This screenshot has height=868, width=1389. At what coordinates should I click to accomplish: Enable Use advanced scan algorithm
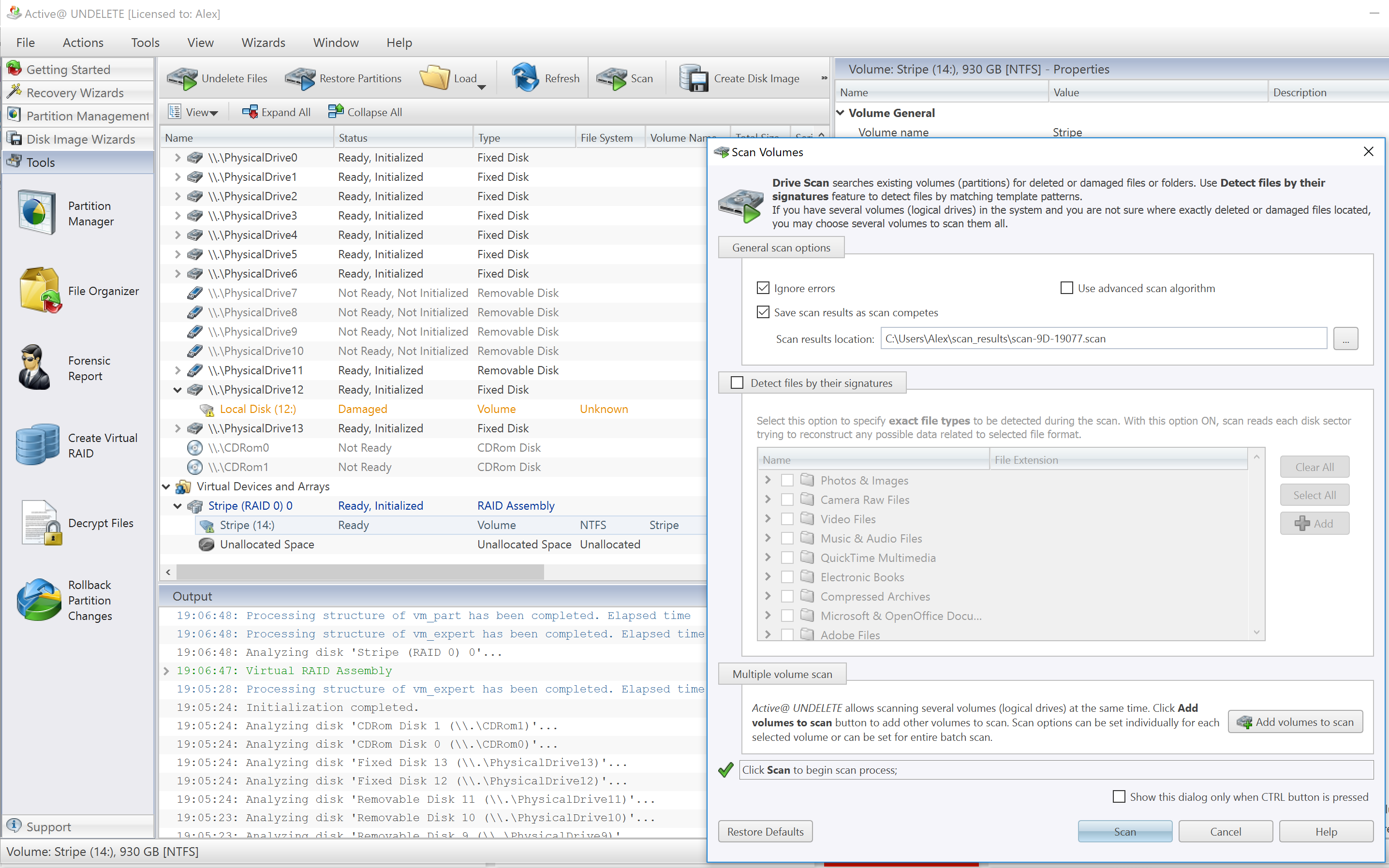[1066, 288]
